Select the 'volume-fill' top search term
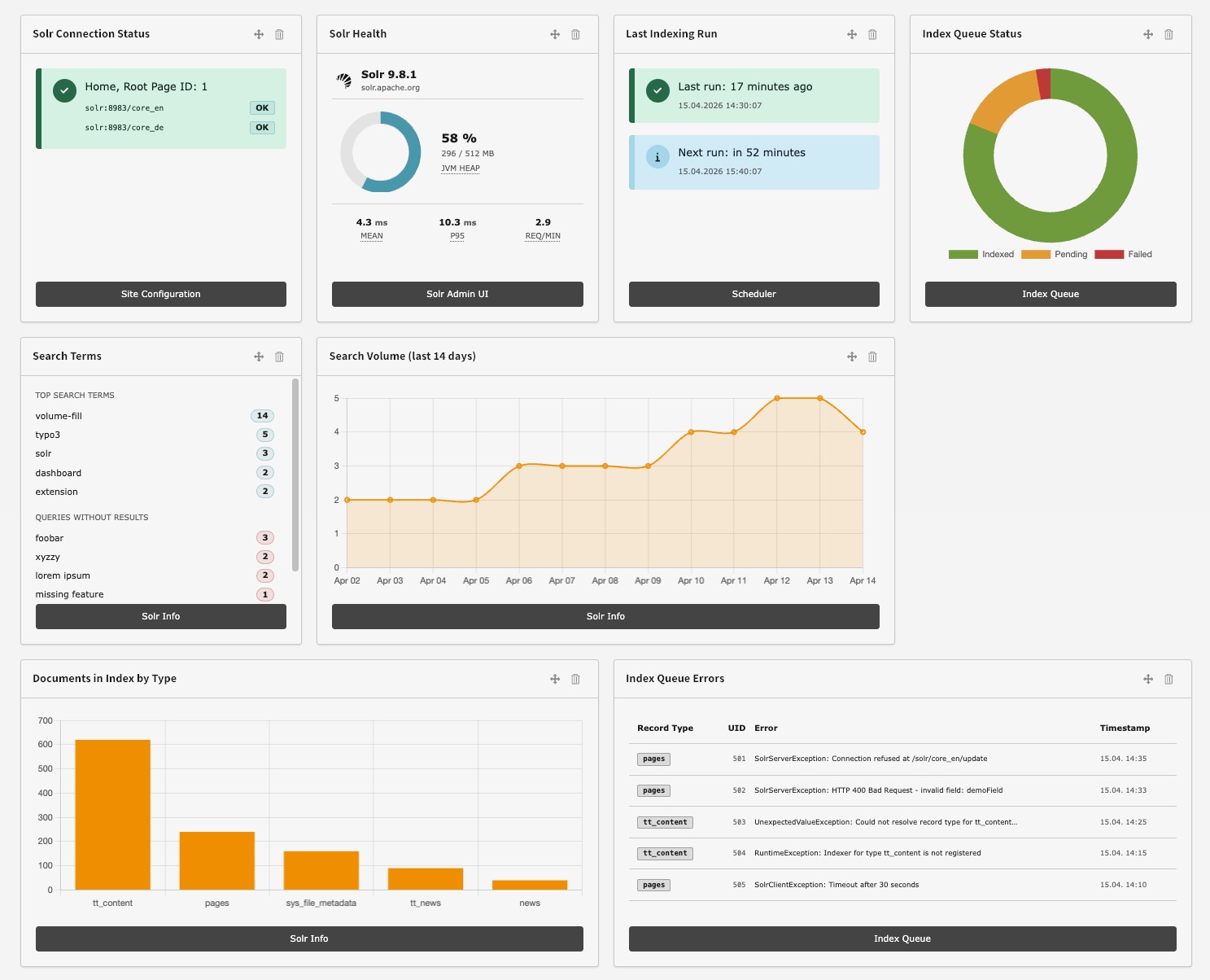Image resolution: width=1210 pixels, height=980 pixels. coord(59,416)
